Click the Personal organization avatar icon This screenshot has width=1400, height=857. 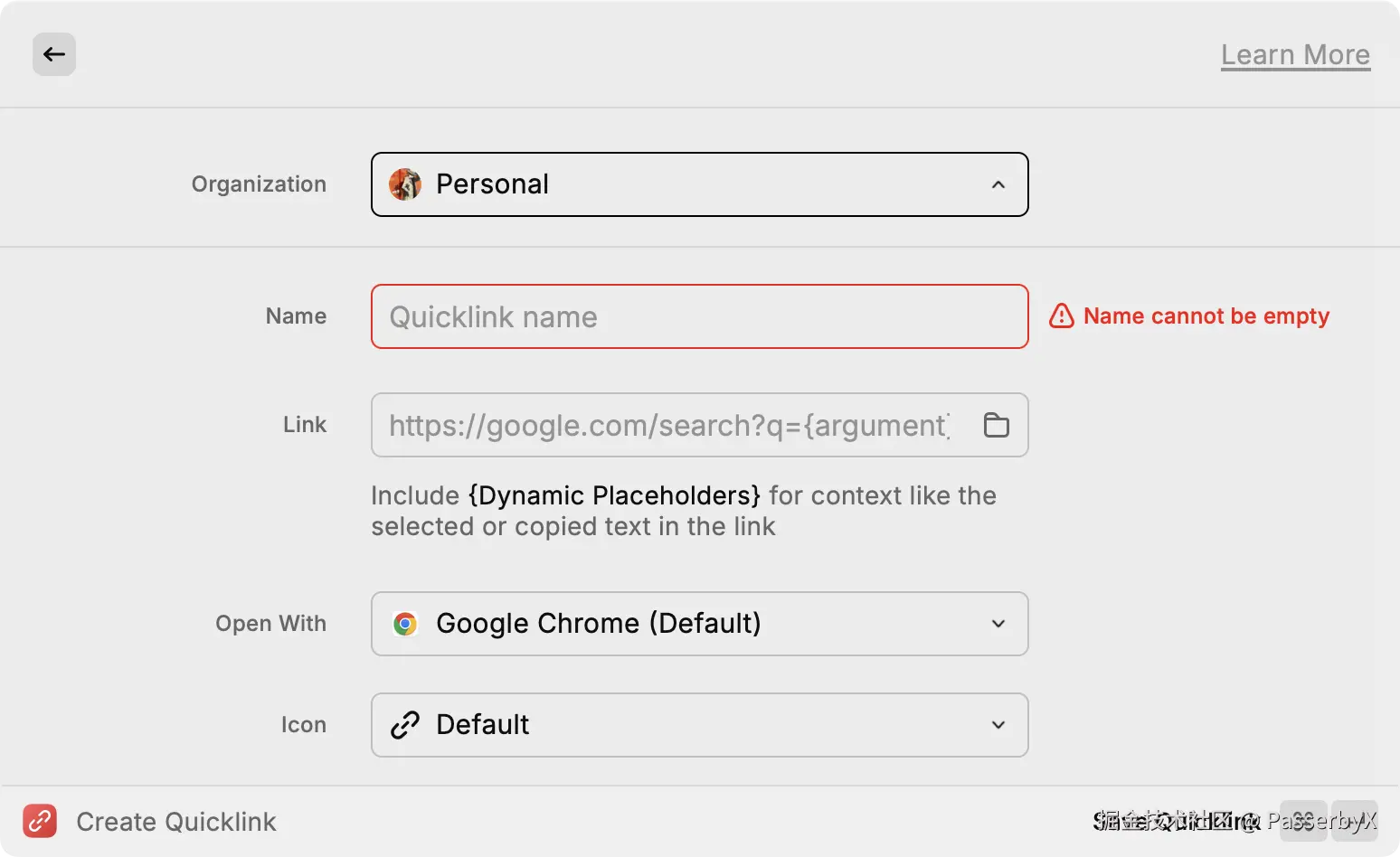pyautogui.click(x=405, y=184)
